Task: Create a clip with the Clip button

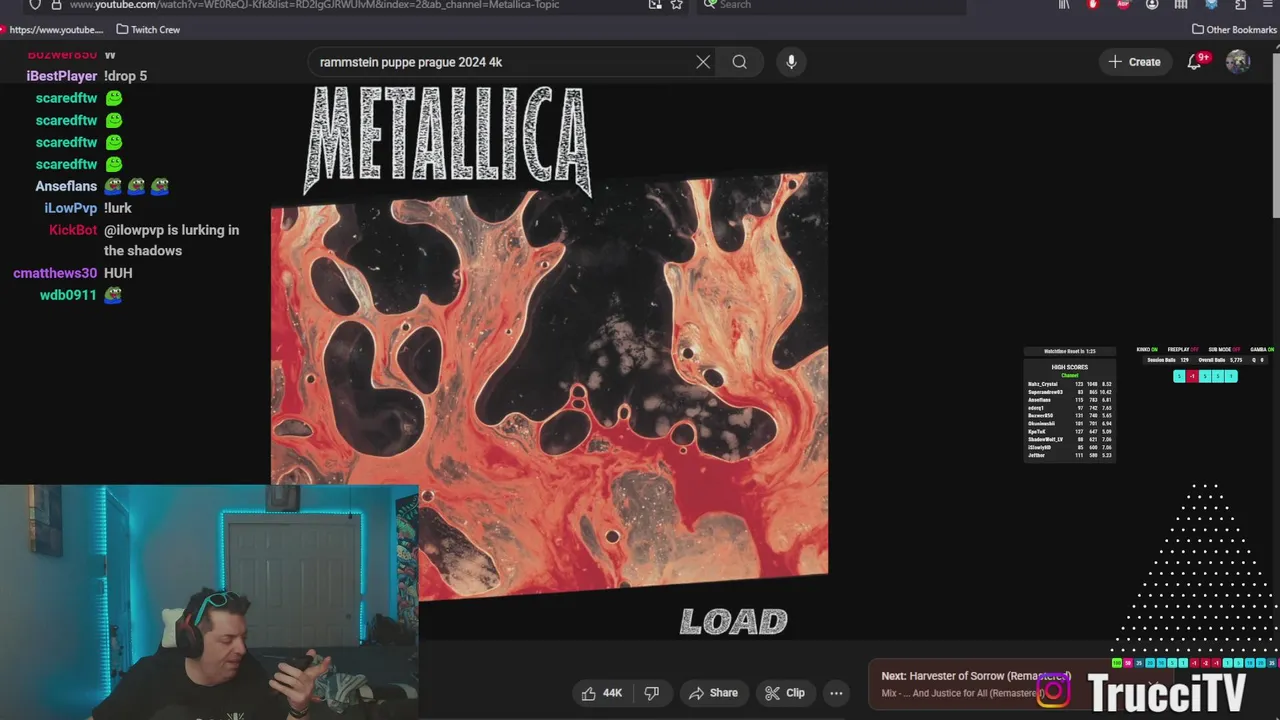Action: 784,693
